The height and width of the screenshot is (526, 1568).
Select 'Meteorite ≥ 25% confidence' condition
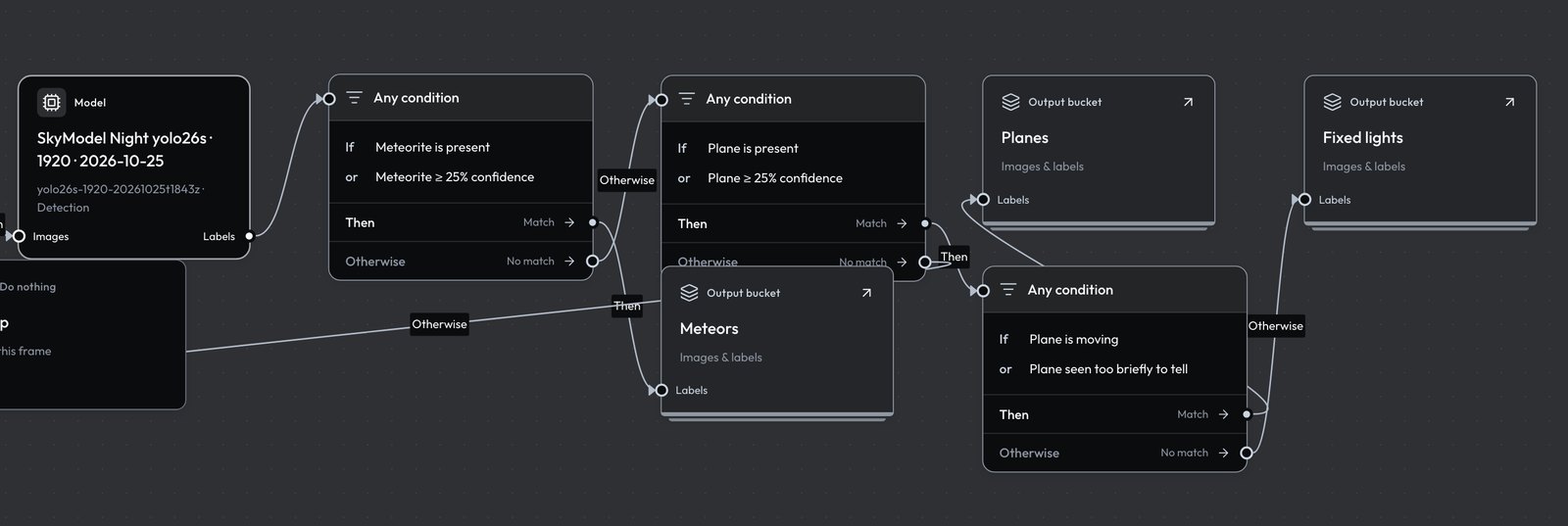[x=455, y=177]
